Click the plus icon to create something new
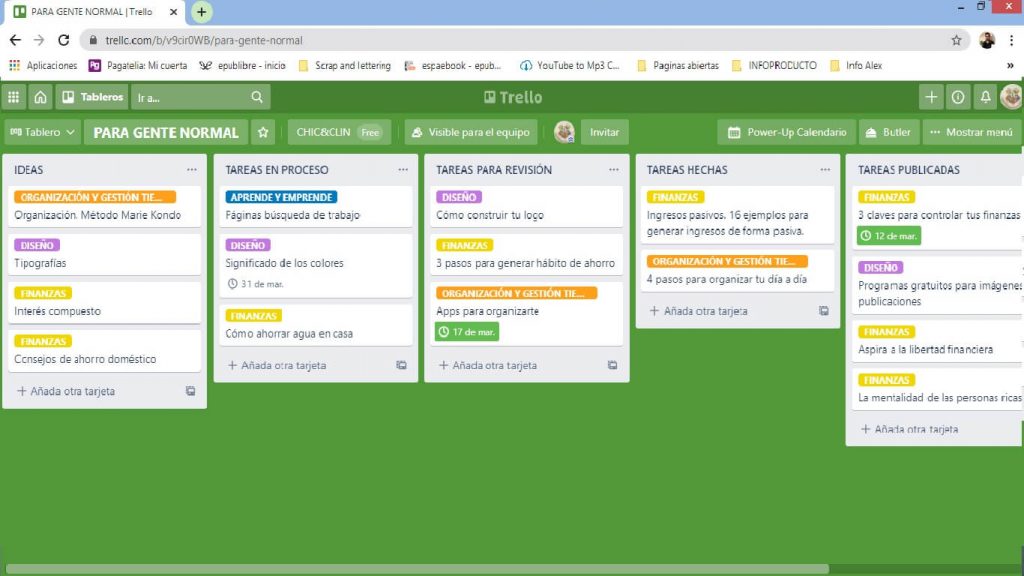The height and width of the screenshot is (576, 1024). (x=930, y=96)
